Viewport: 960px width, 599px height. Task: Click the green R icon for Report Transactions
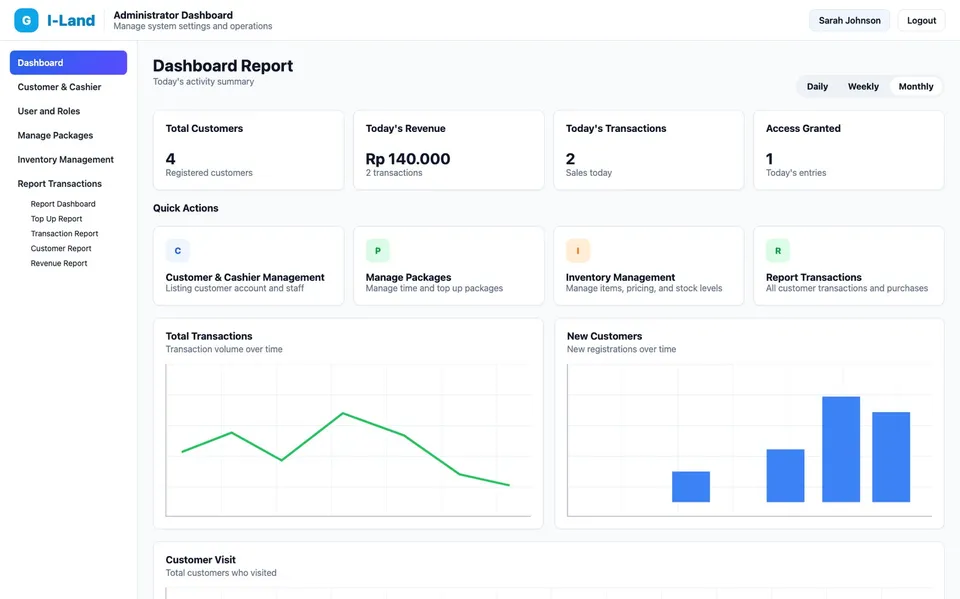pos(778,251)
